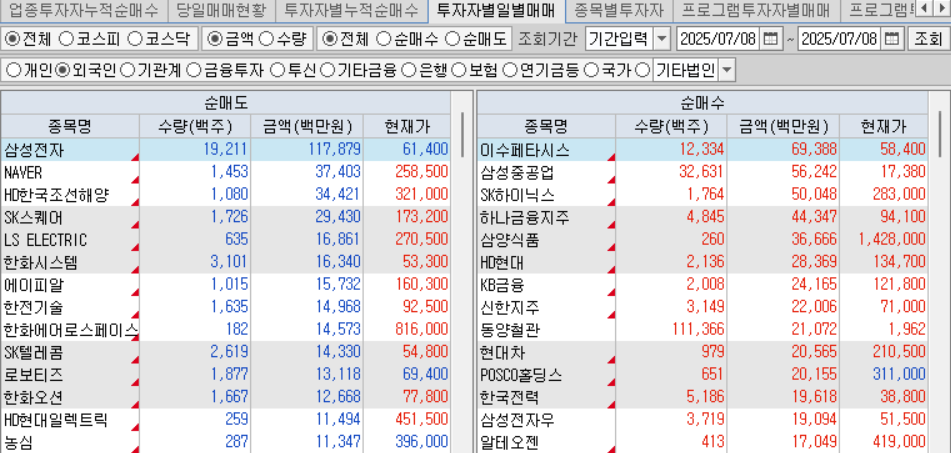Select 이수페타시스 in the buy list
This screenshot has width=951, height=453.
(x=702, y=149)
